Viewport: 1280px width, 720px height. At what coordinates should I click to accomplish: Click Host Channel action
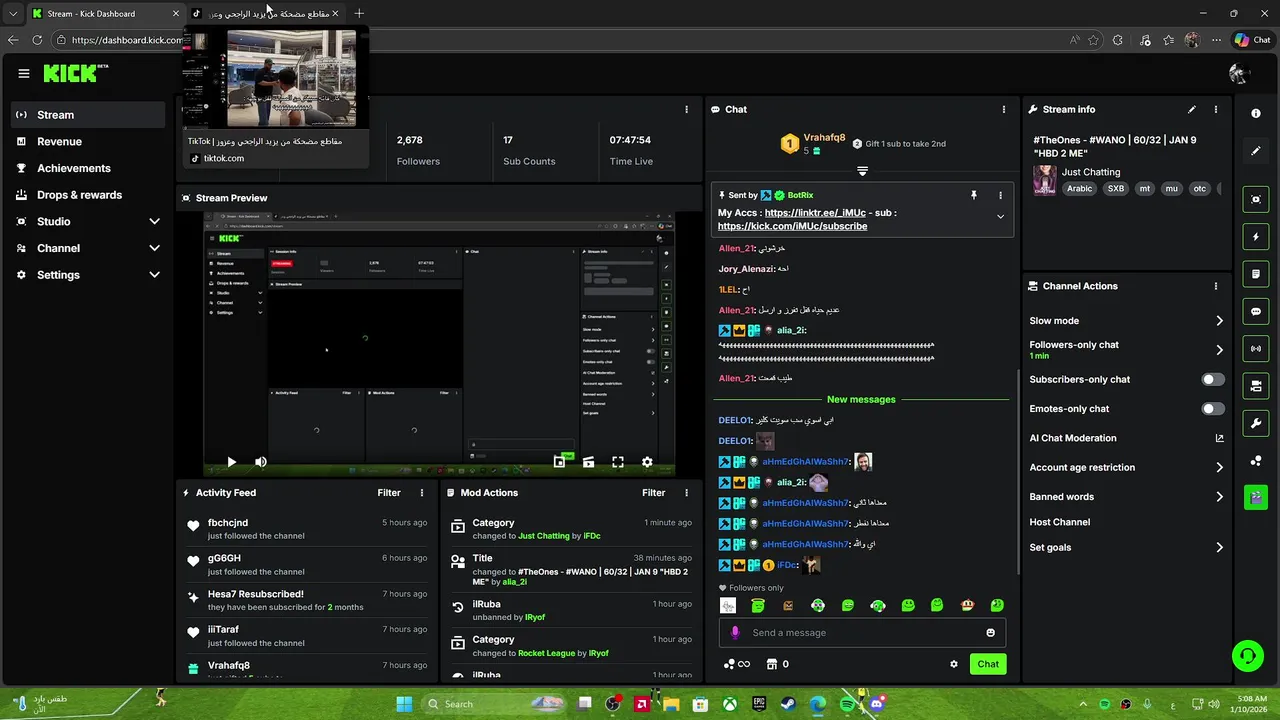(x=1060, y=522)
